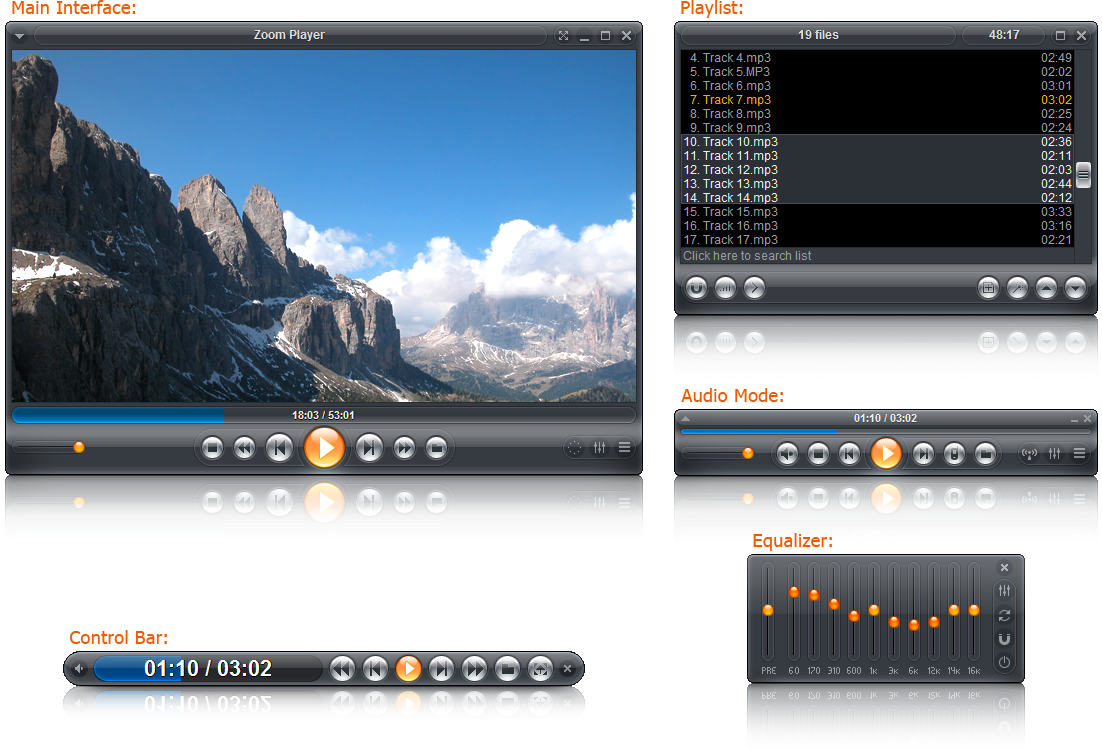Select Track 5.MP3 in the playlist
1102x750 pixels.
point(877,72)
